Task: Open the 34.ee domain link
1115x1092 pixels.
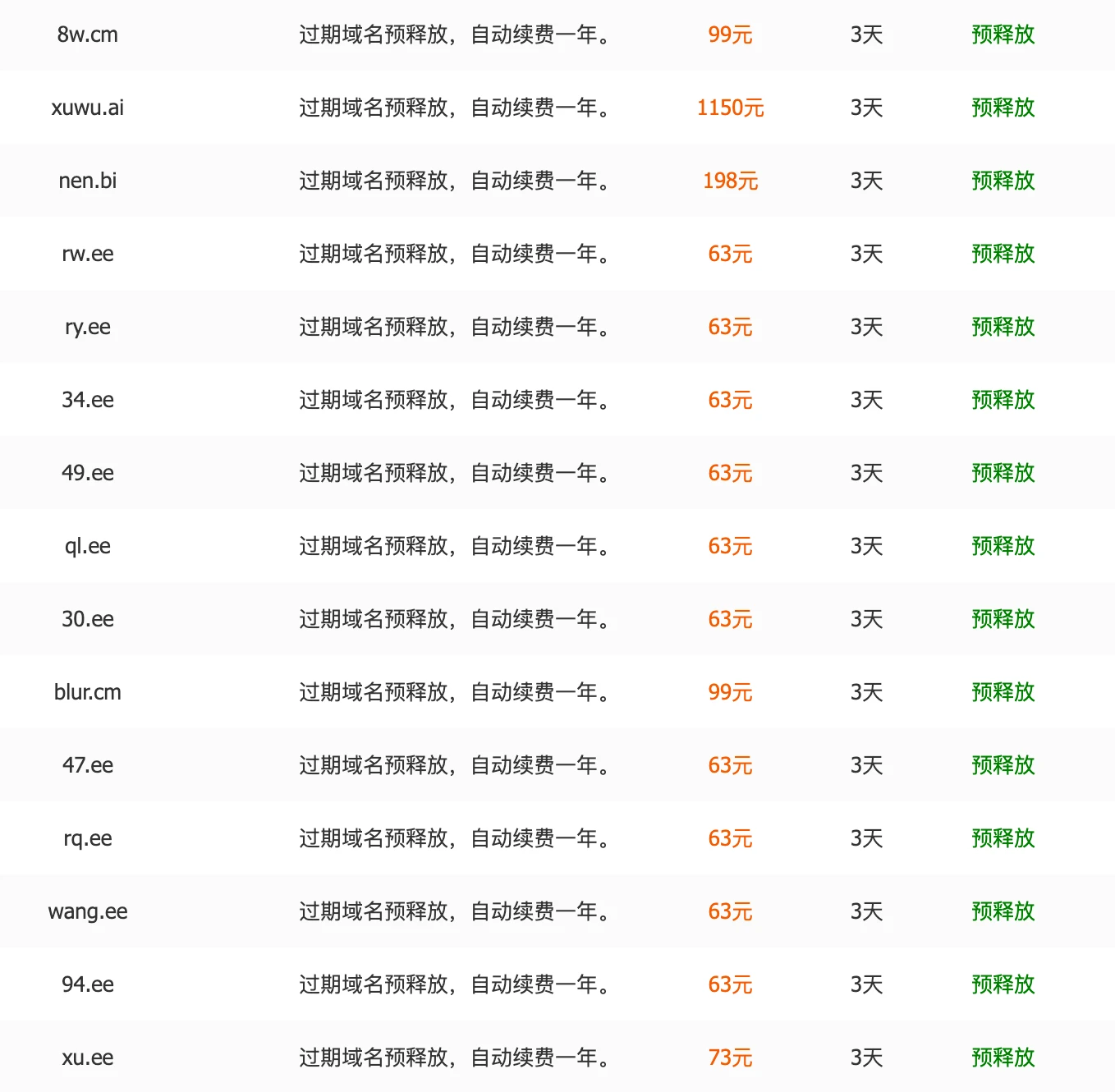Action: point(88,400)
